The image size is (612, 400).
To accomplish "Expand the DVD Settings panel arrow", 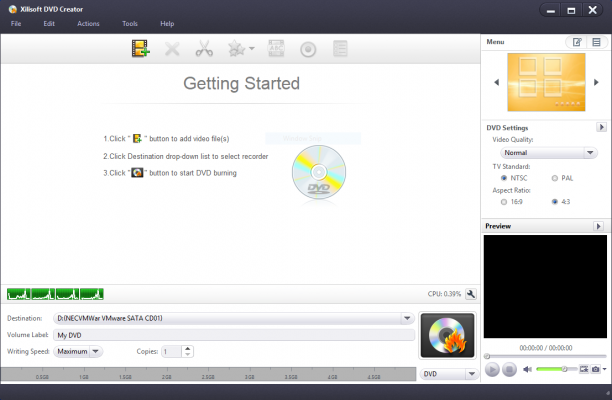I will [x=601, y=127].
